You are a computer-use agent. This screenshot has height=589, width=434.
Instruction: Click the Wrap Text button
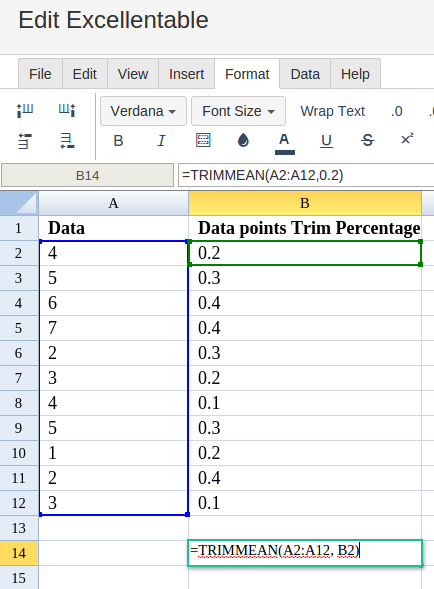click(x=333, y=111)
